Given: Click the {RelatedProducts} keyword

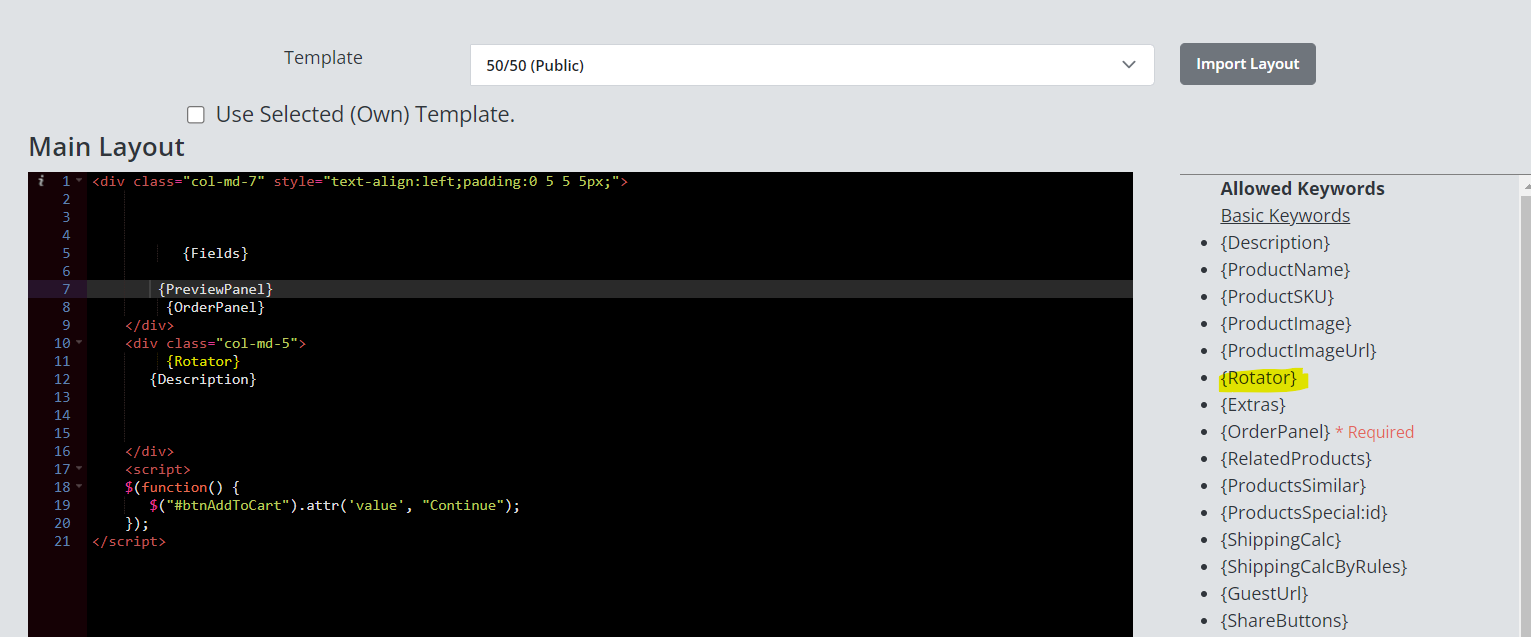Looking at the screenshot, I should (x=1296, y=459).
